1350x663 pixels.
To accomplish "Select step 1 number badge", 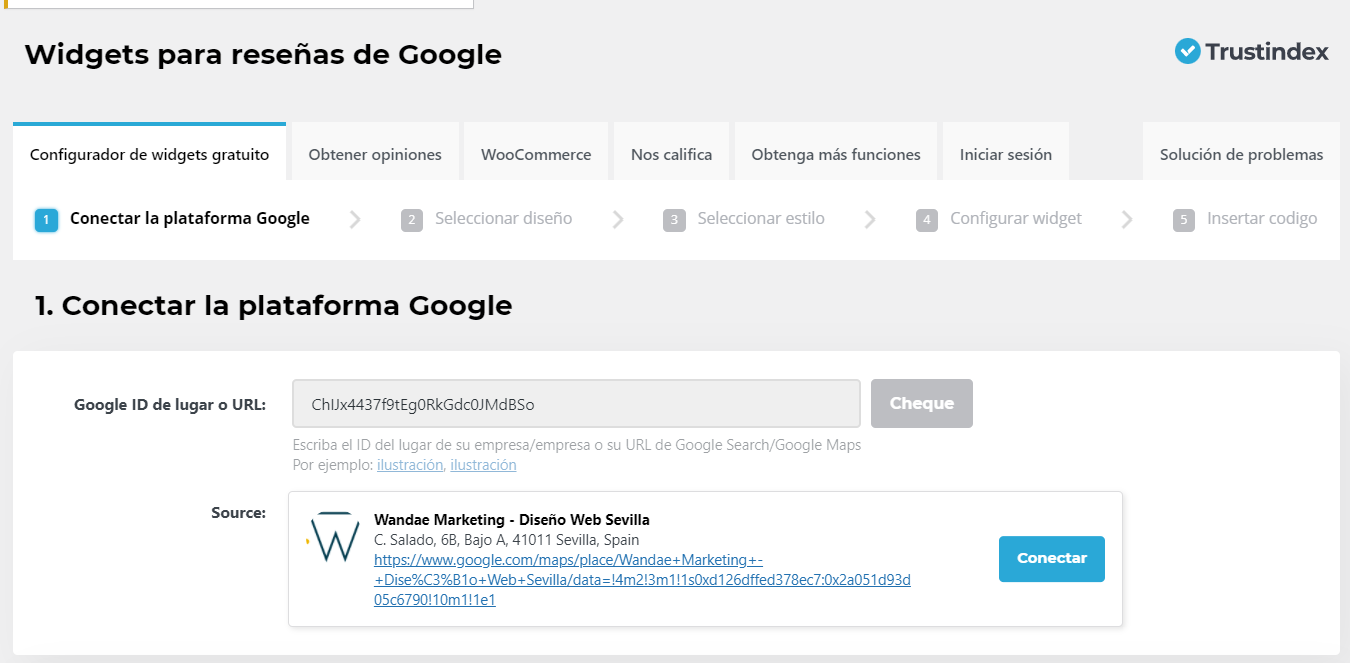I will tap(46, 220).
